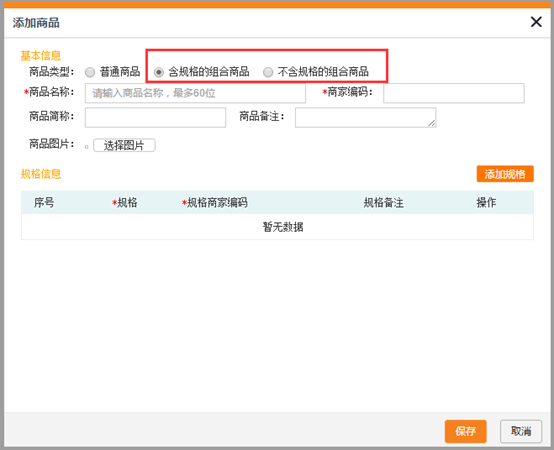Image resolution: width=554 pixels, height=450 pixels.
Task: Click the 操作 column header
Action: (x=486, y=202)
